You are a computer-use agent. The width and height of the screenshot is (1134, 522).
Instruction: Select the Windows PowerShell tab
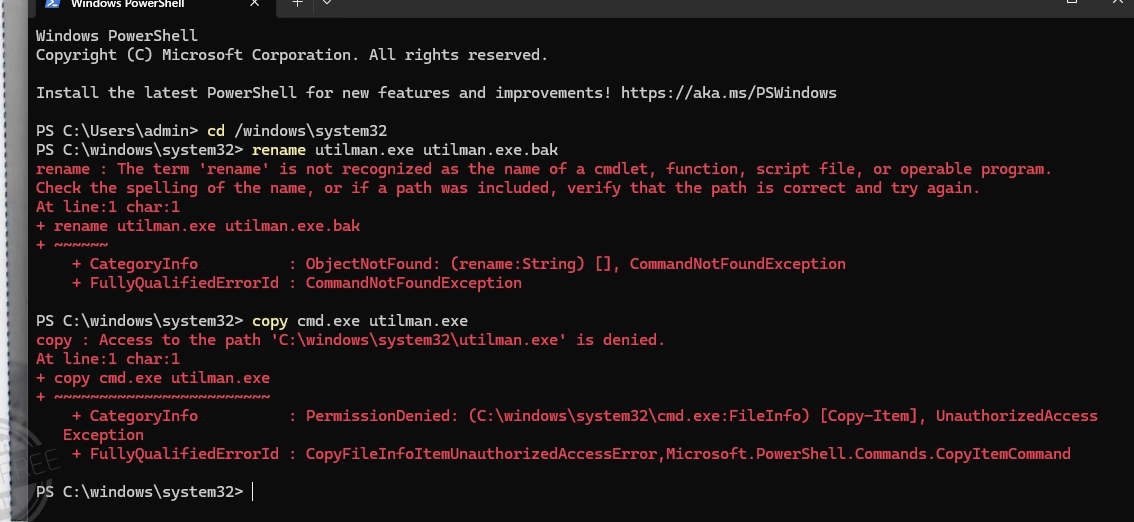coord(130,4)
